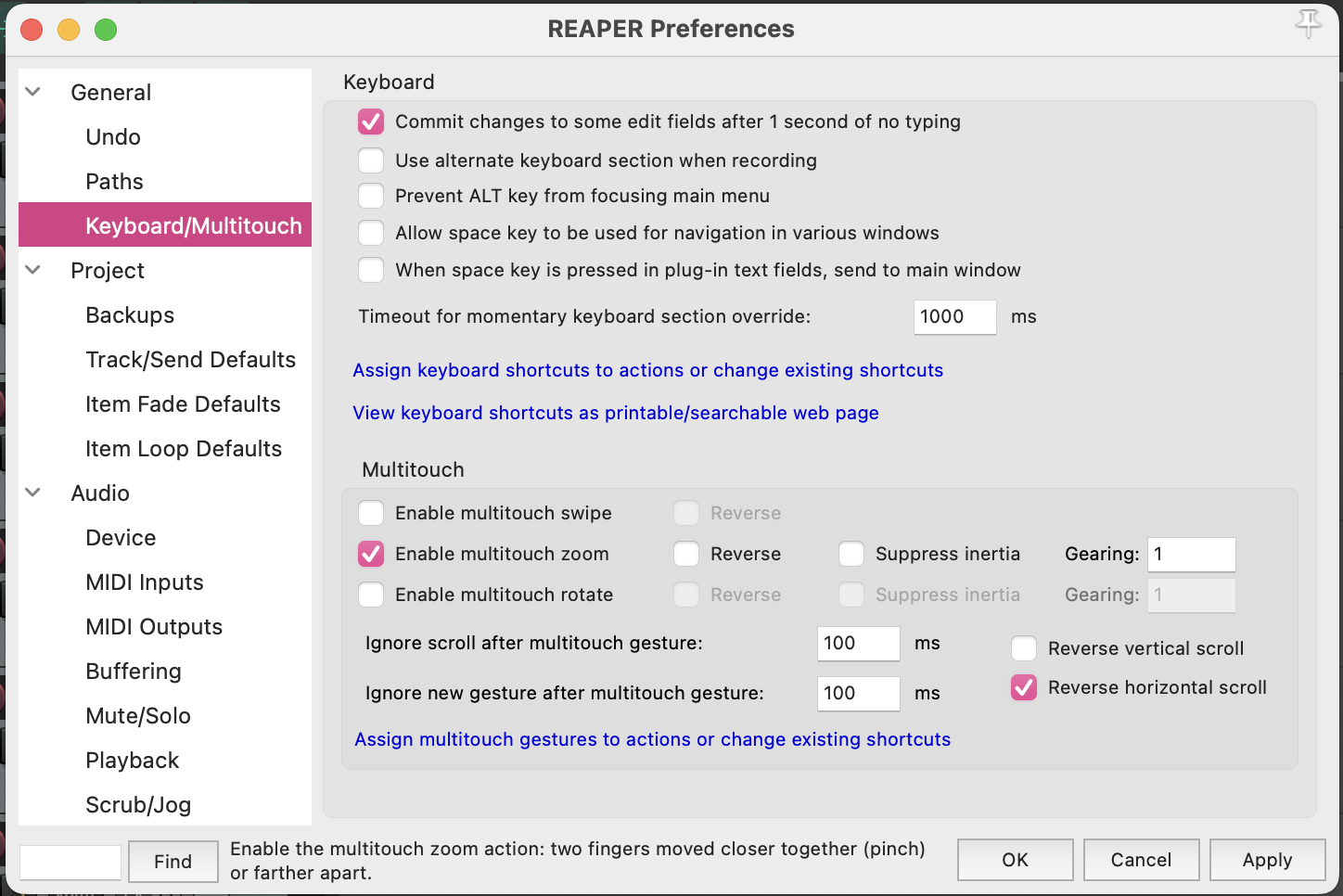Edit multitouch zoom Gearing field

pyautogui.click(x=1191, y=554)
